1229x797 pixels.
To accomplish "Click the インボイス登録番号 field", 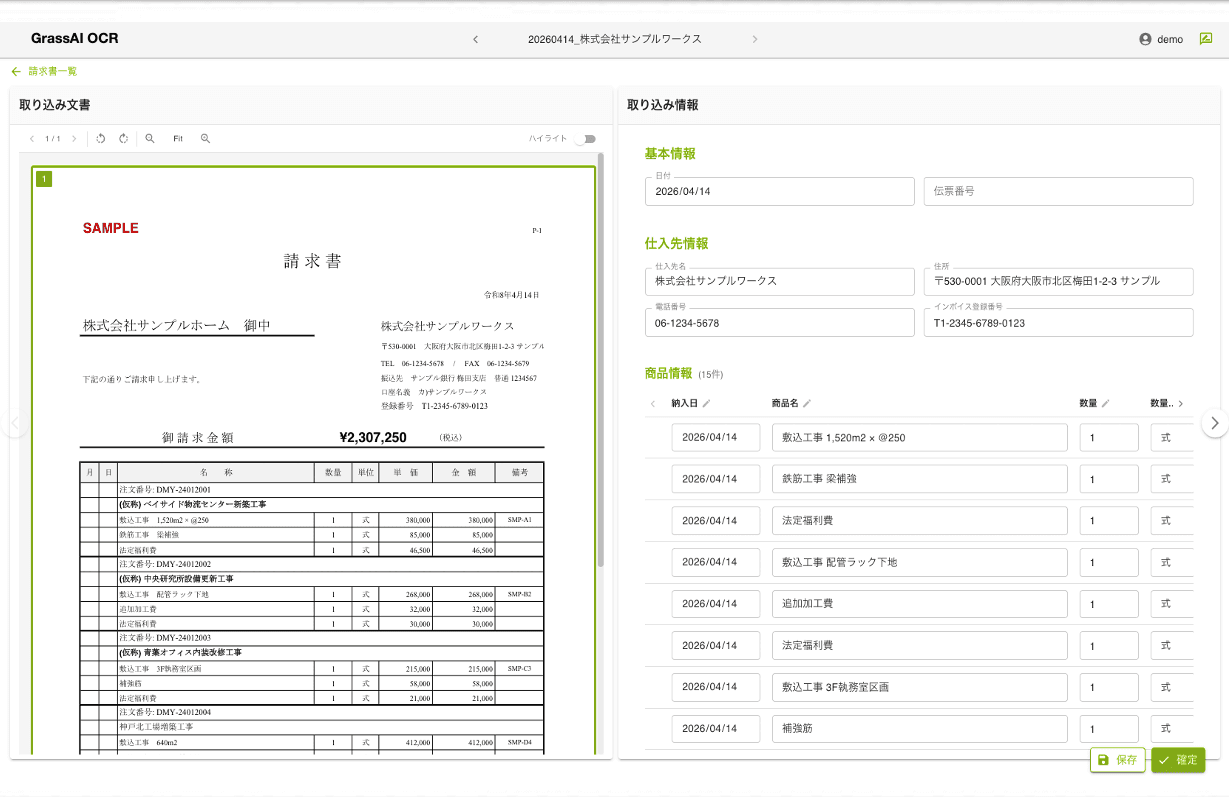I will pos(1058,322).
